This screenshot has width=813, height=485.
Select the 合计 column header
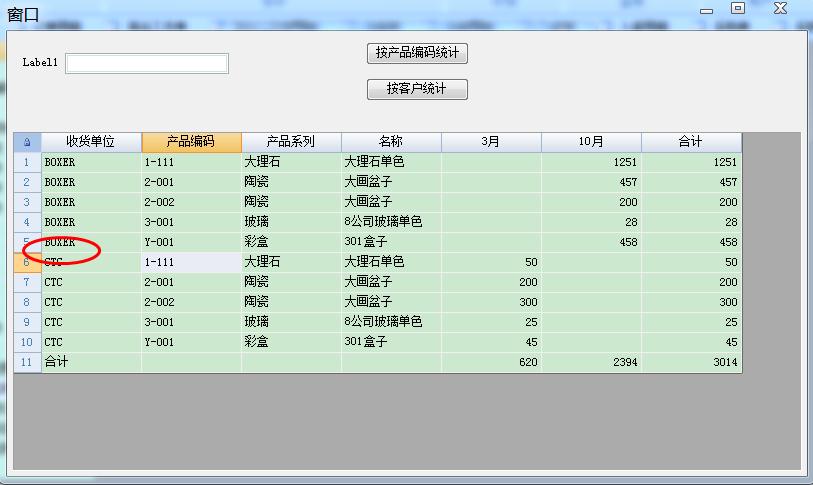(692, 142)
